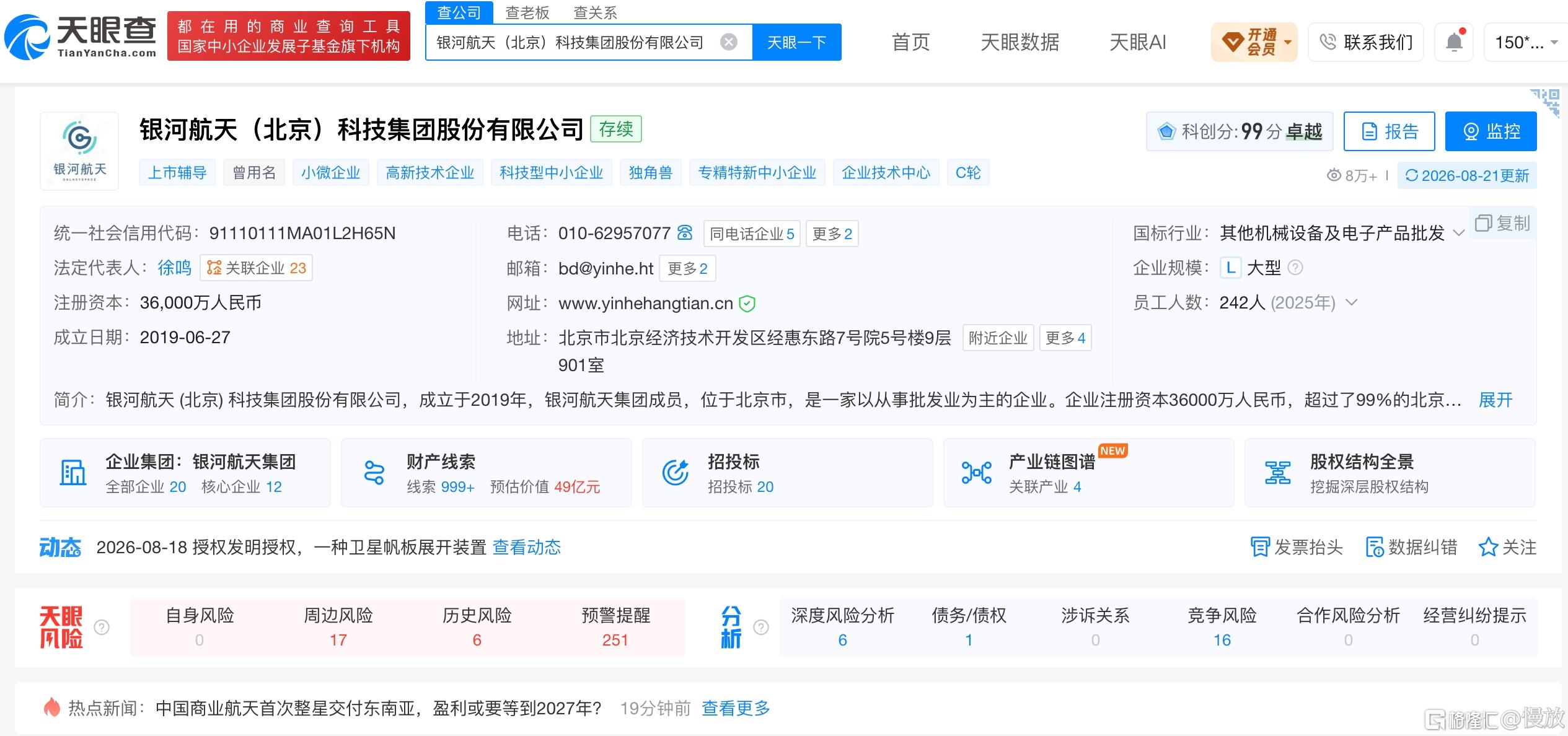Click the 独角兽 tag

point(650,172)
